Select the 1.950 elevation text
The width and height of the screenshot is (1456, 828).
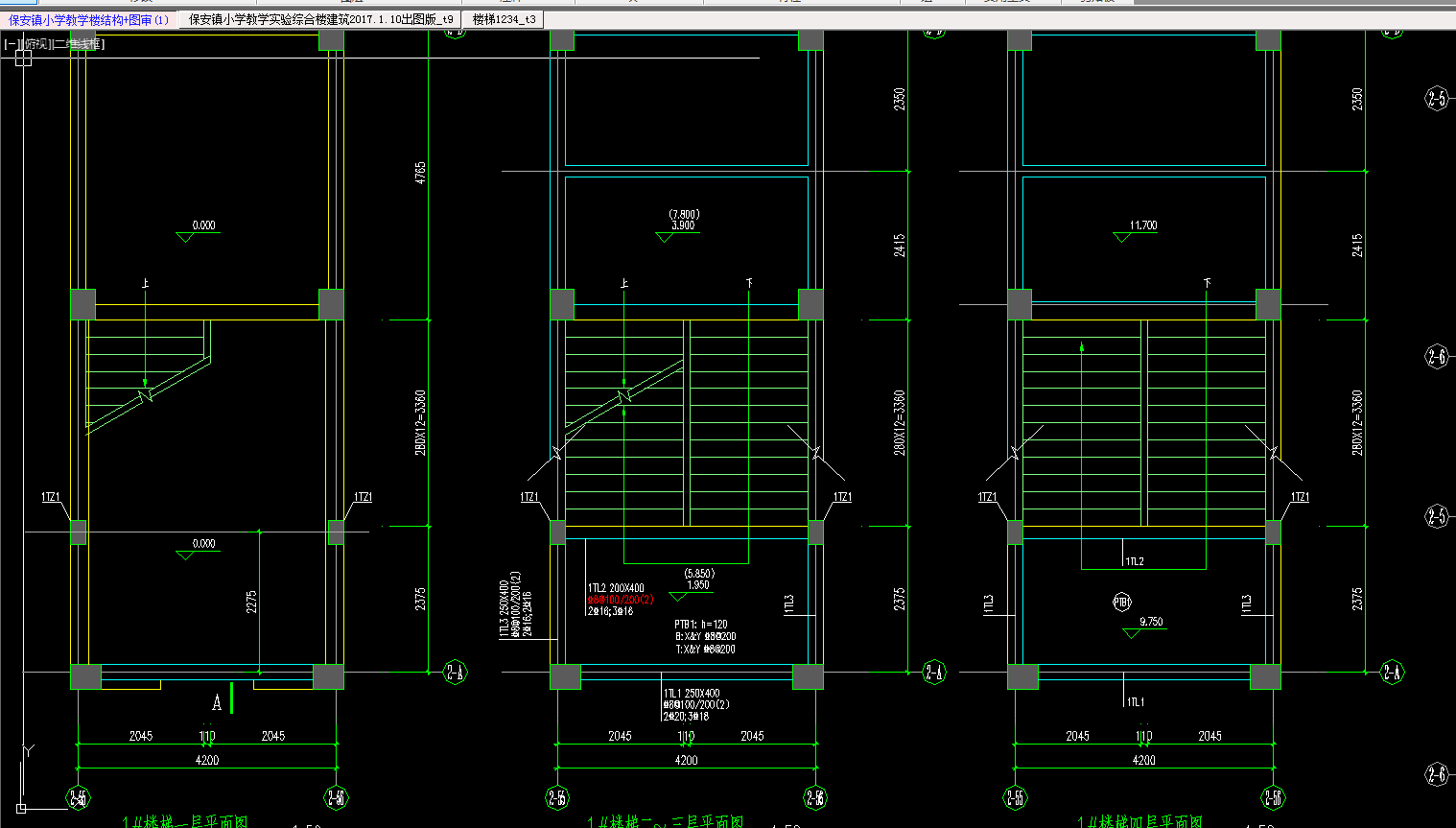(x=698, y=585)
